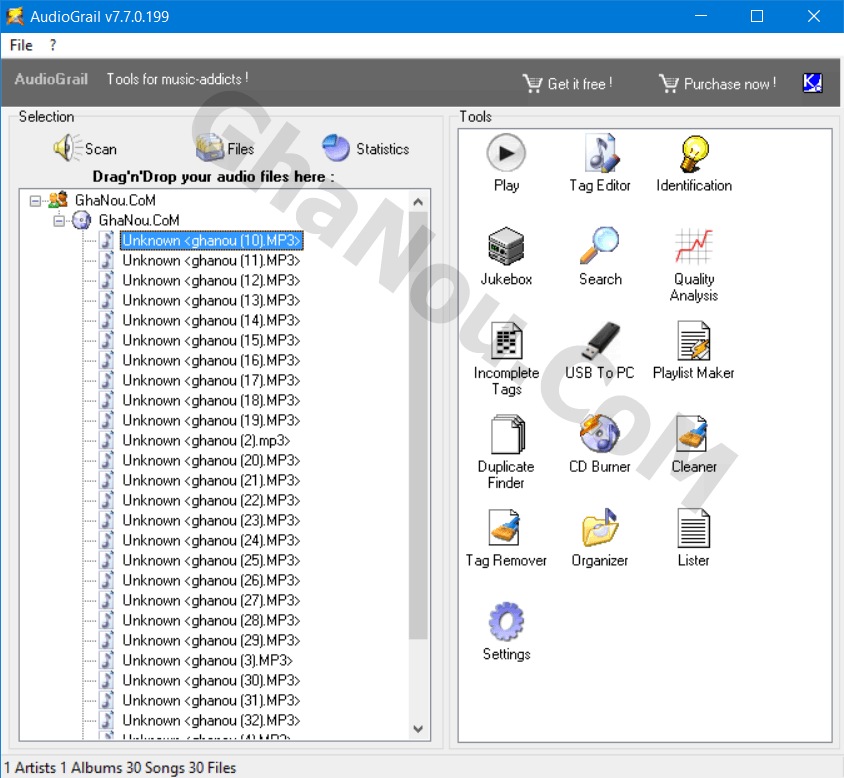The image size is (844, 778).
Task: Select 'Unknown <ghanou (32).MP3>' track
Action: [x=211, y=720]
